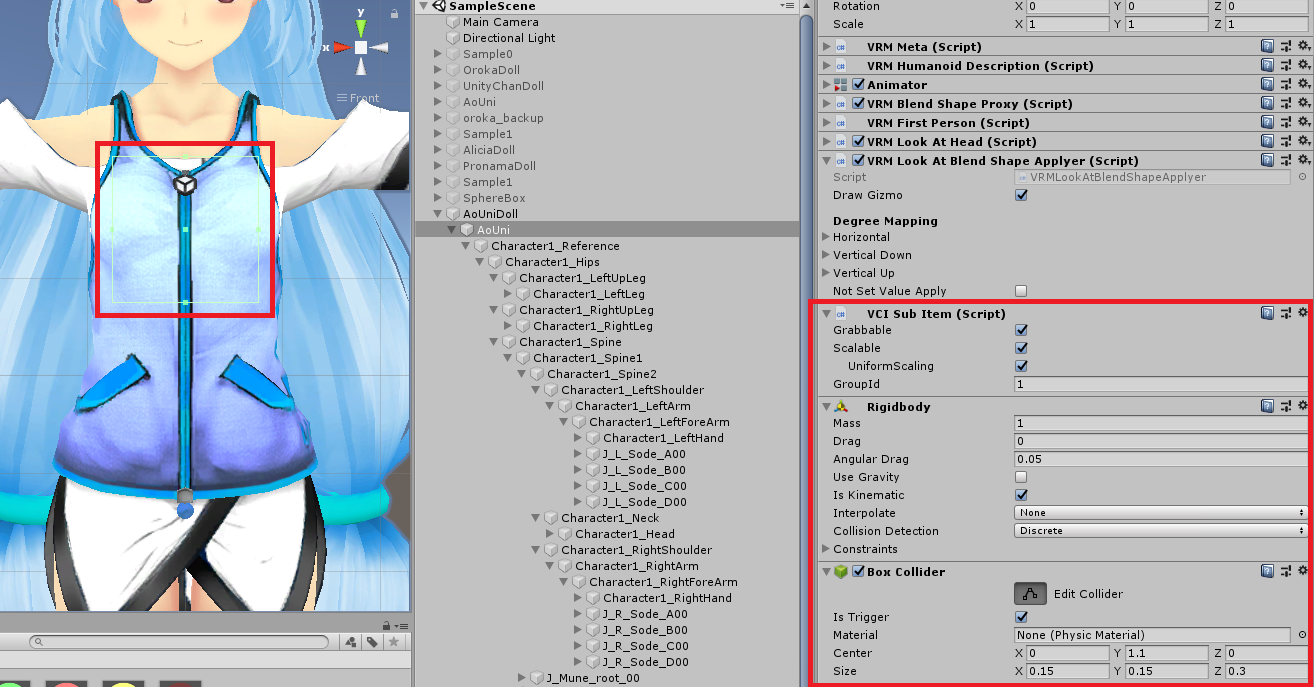1314x687 pixels.
Task: Open the physic material object picker
Action: tap(1303, 635)
